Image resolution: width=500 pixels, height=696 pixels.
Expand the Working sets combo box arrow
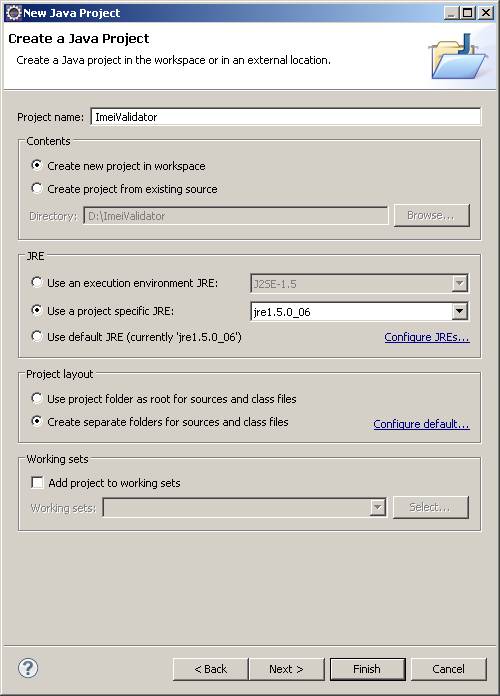tap(377, 507)
